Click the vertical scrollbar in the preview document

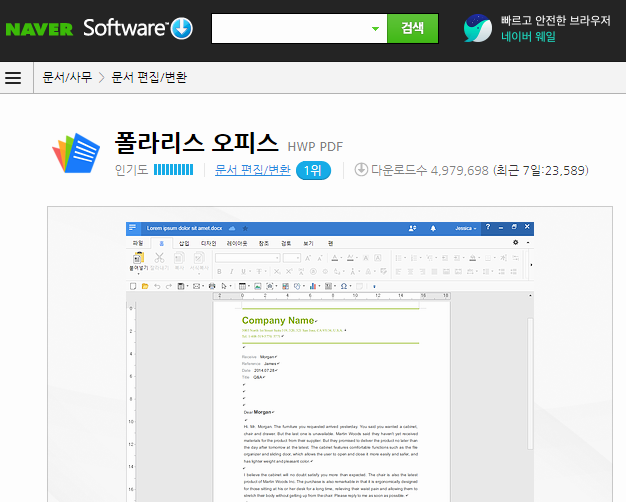[530, 383]
